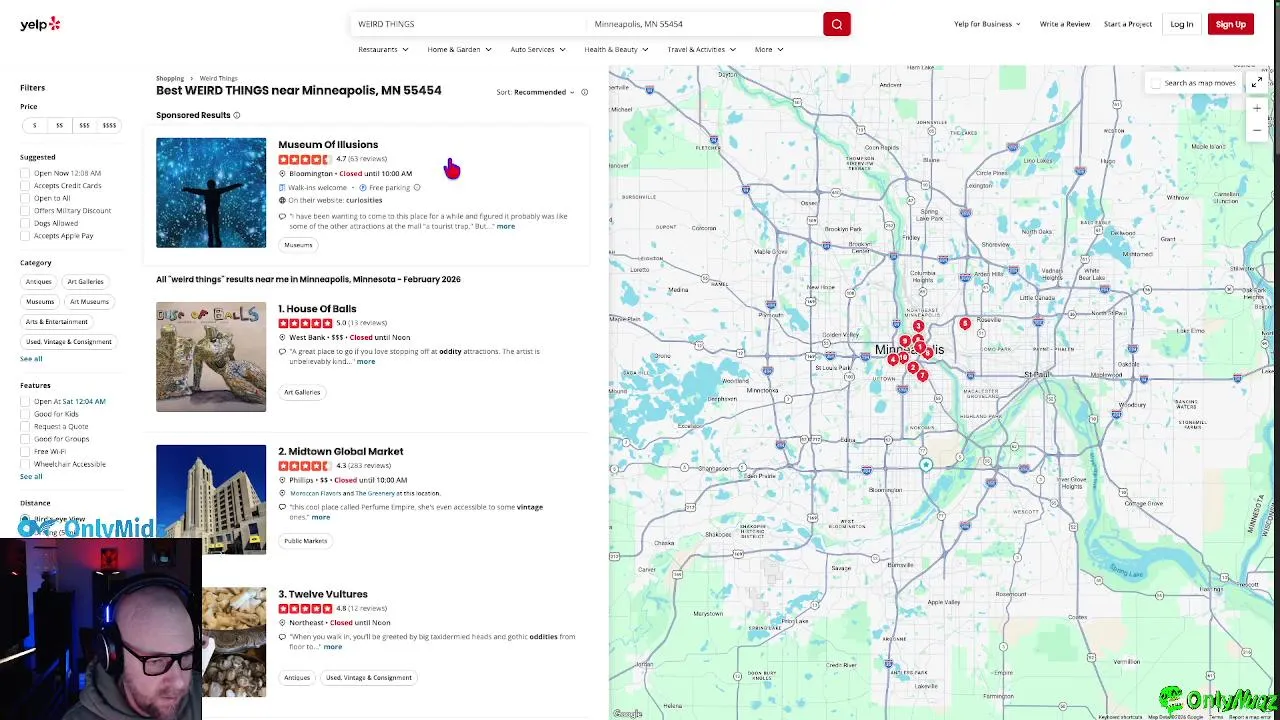Image resolution: width=1280 pixels, height=720 pixels.
Task: Open Write a Review link
Action: click(1065, 24)
